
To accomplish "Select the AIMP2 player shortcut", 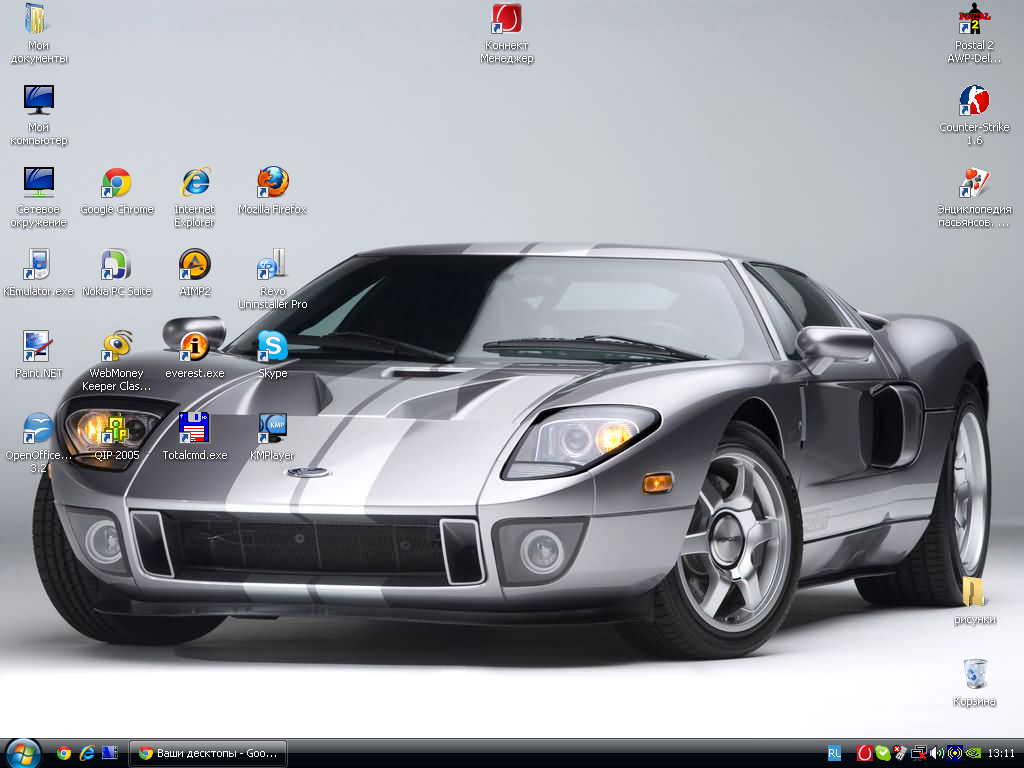I will (x=194, y=266).
